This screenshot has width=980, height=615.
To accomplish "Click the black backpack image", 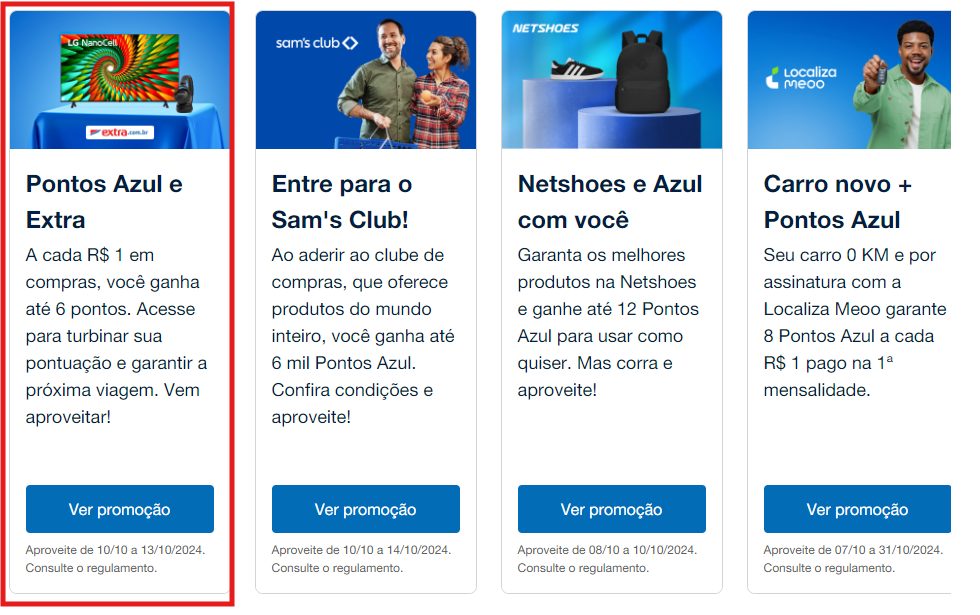I will [x=642, y=72].
